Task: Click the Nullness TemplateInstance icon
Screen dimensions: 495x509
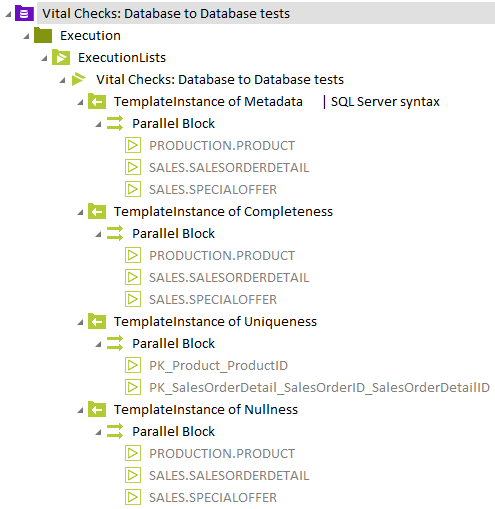Action: tap(97, 409)
